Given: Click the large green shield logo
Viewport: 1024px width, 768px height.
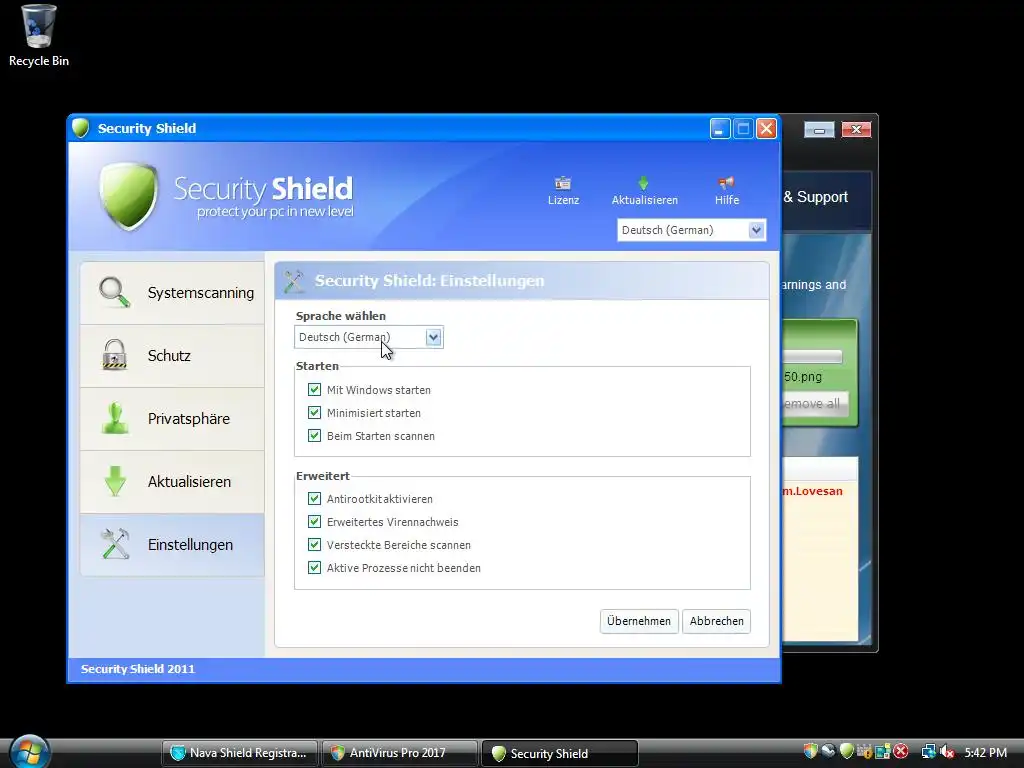Looking at the screenshot, I should [129, 196].
